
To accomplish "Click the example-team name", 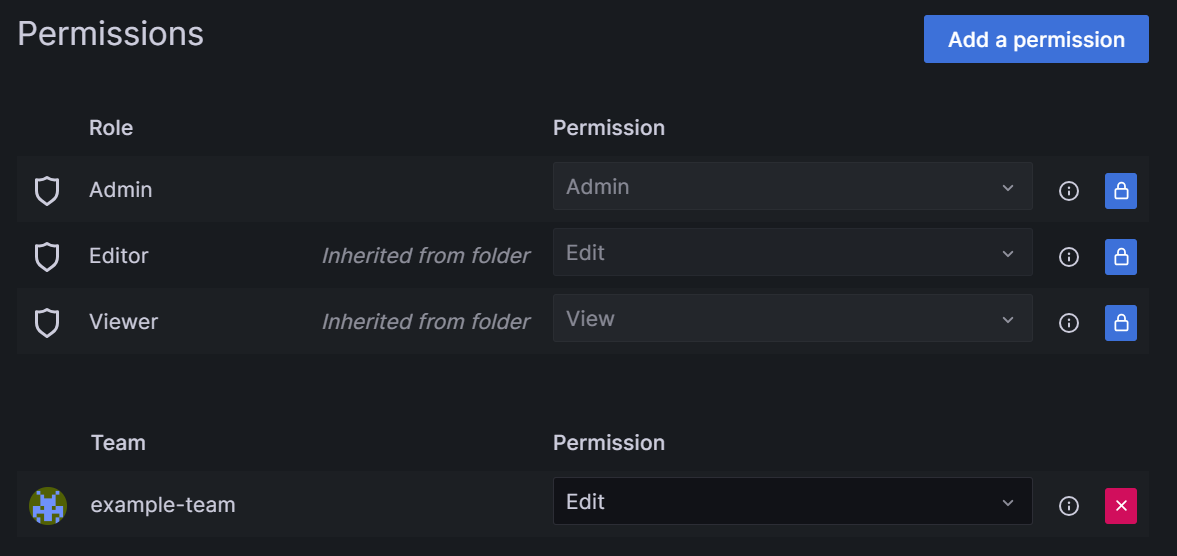I will [163, 505].
